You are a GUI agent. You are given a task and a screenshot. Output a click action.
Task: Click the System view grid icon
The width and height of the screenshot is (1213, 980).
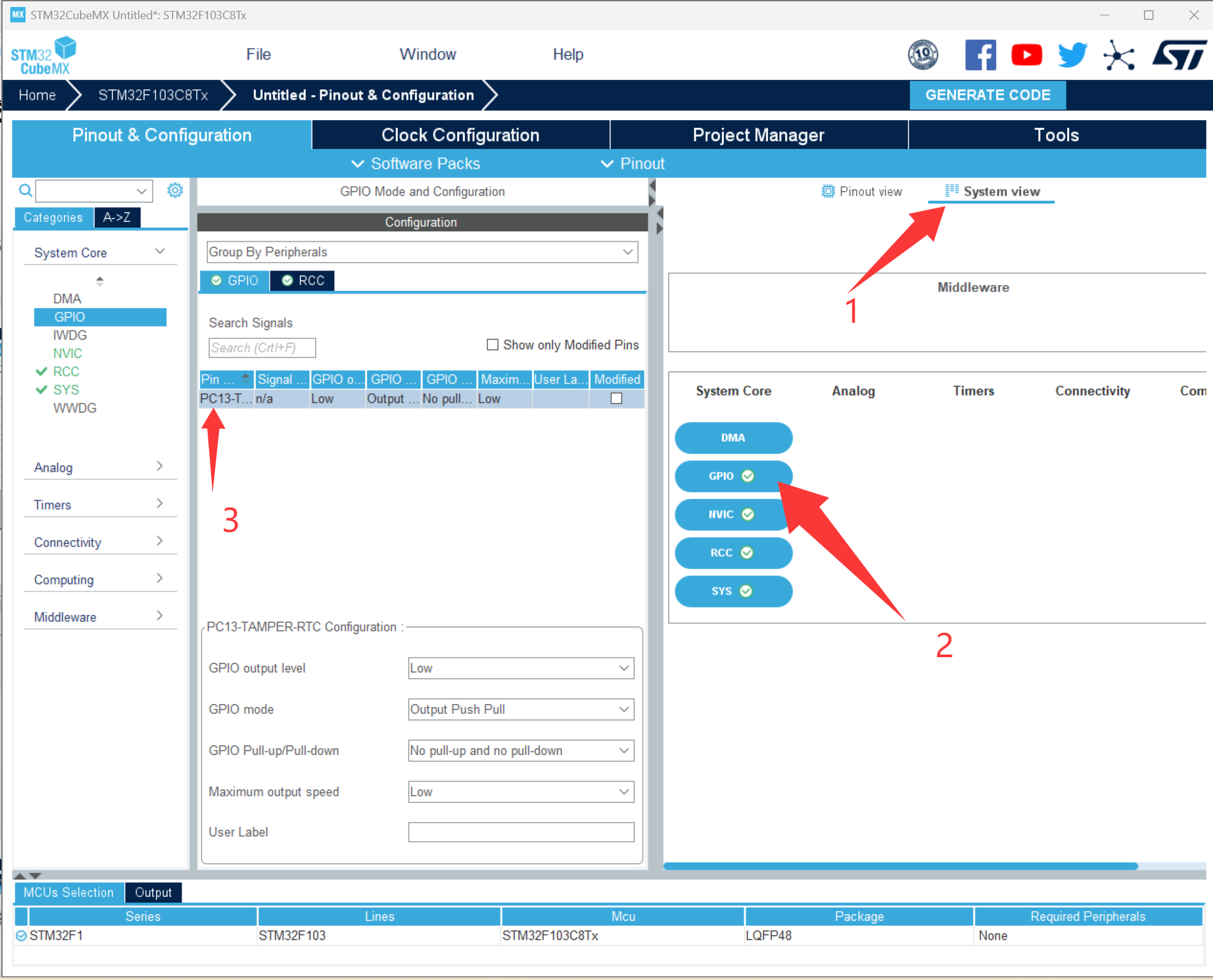(x=951, y=191)
